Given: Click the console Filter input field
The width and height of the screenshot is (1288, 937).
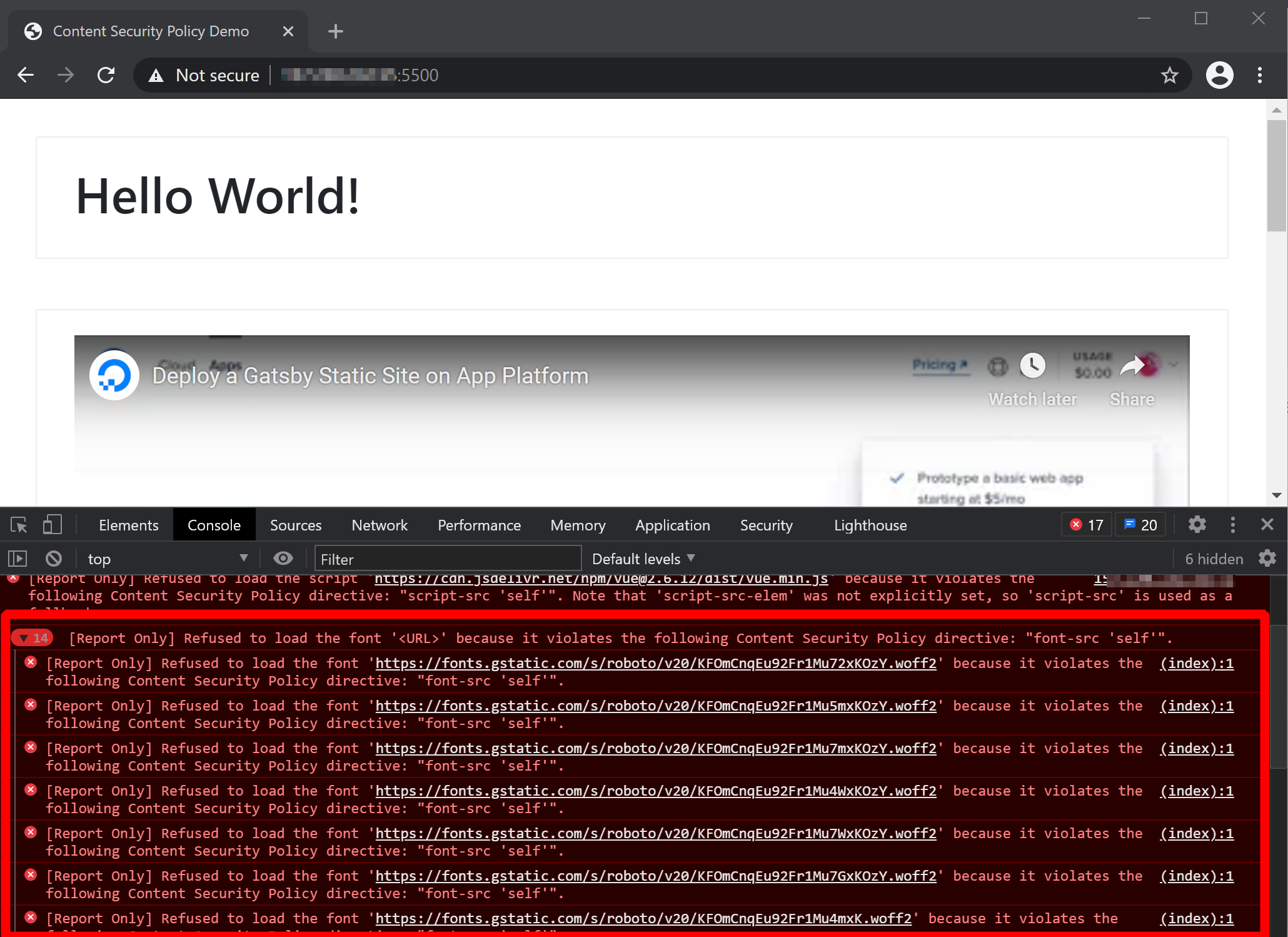Looking at the screenshot, I should 448,559.
